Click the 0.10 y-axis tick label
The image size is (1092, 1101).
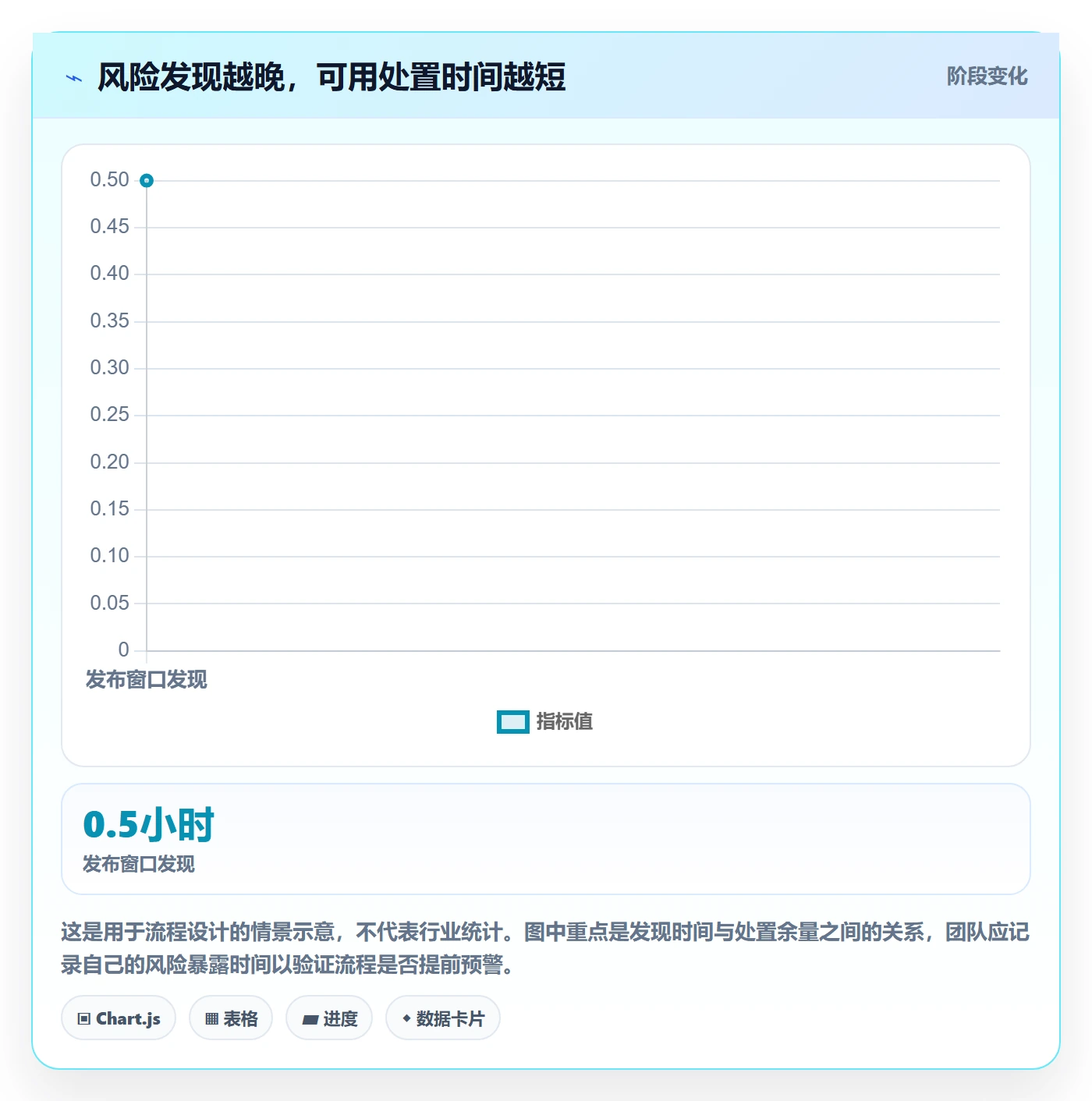pos(110,556)
